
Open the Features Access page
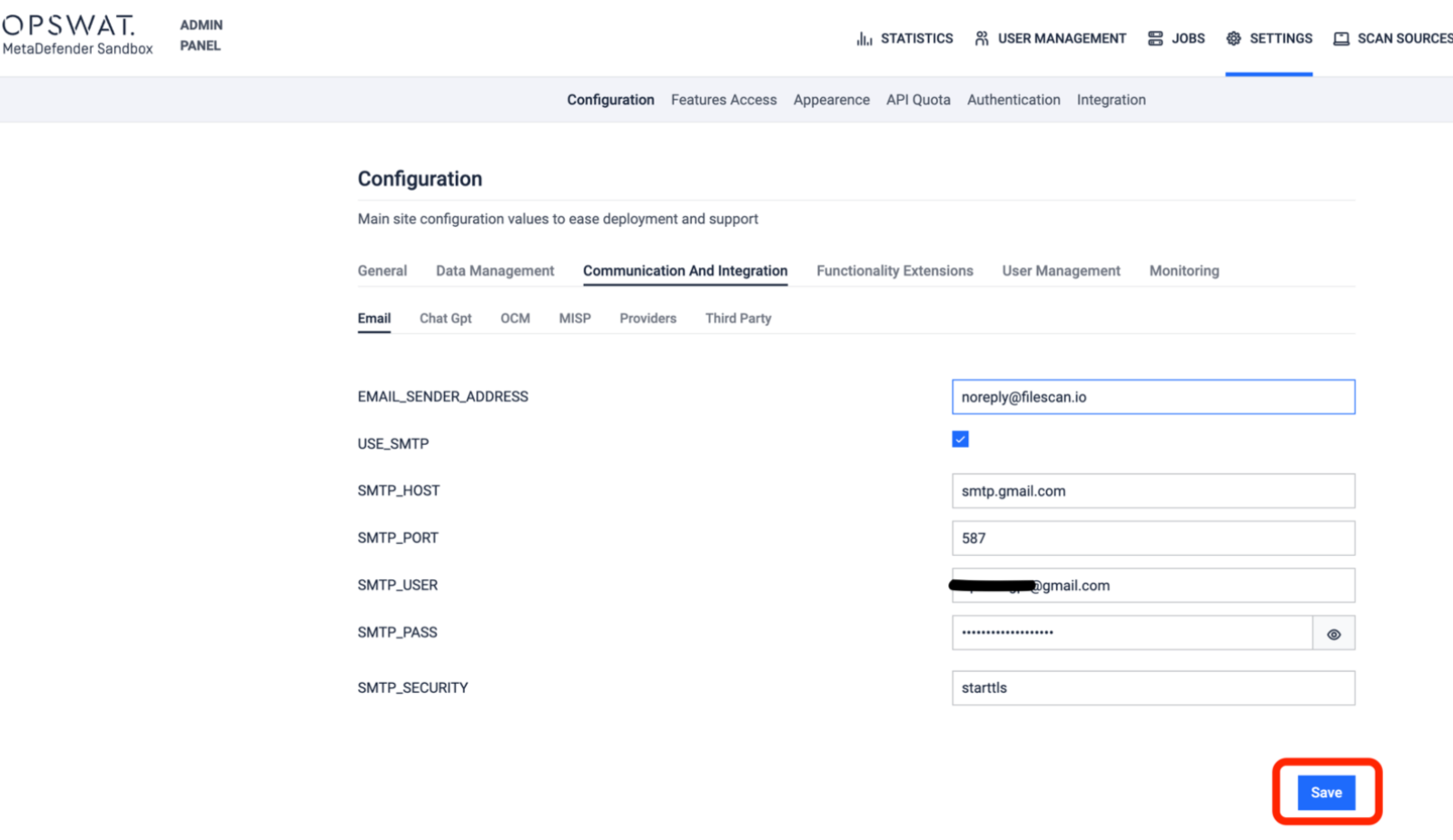723,100
